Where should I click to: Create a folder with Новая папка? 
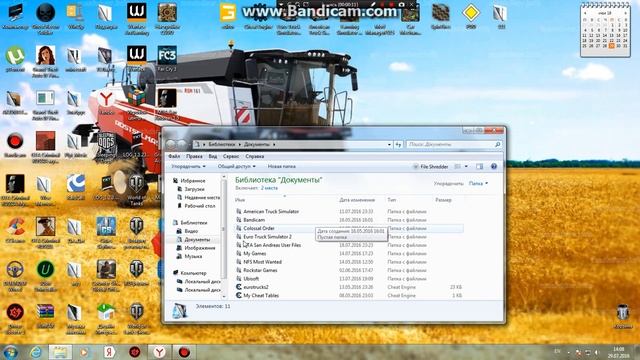click(x=282, y=167)
